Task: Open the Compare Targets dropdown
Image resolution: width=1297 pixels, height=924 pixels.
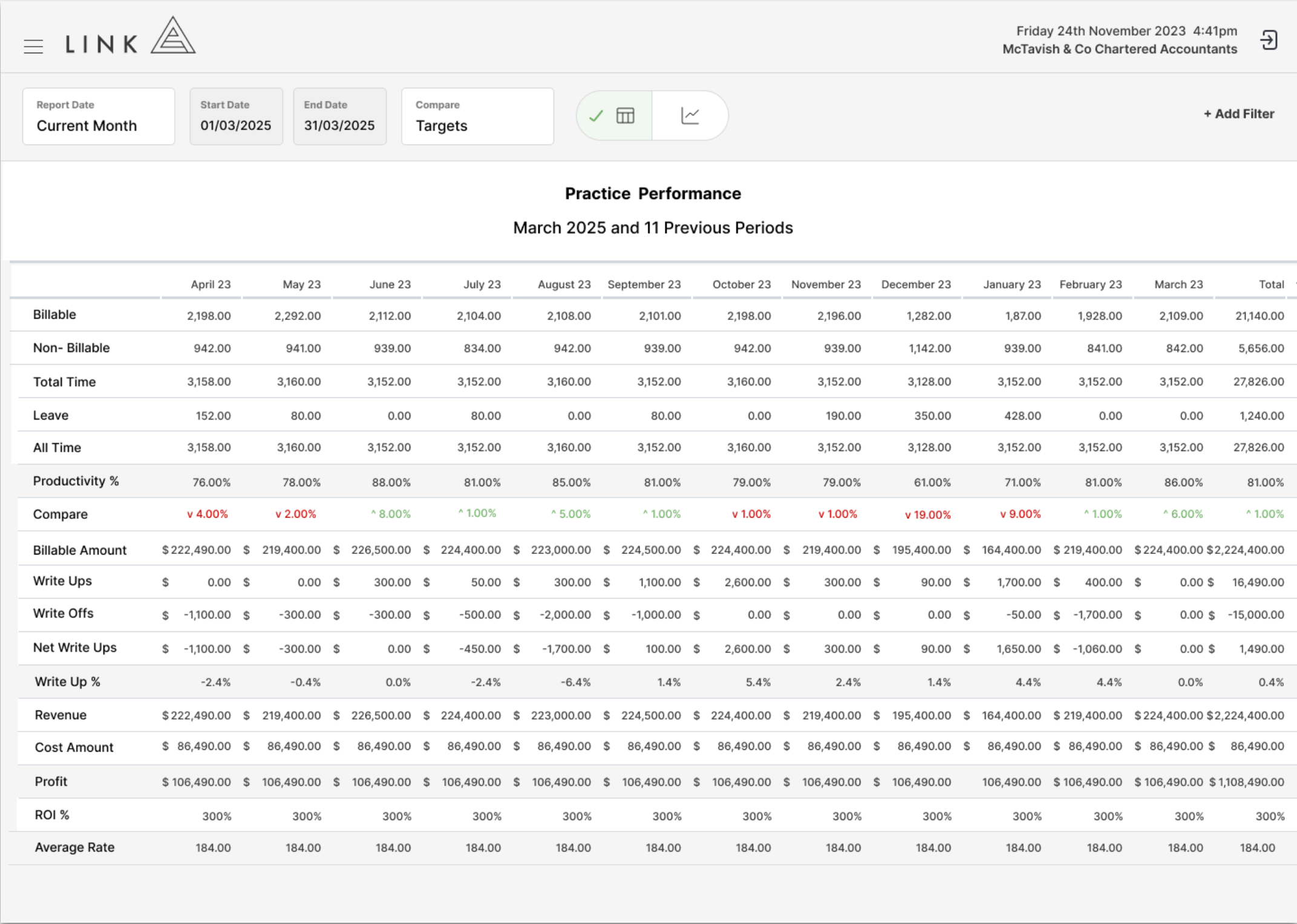Action: 477,116
